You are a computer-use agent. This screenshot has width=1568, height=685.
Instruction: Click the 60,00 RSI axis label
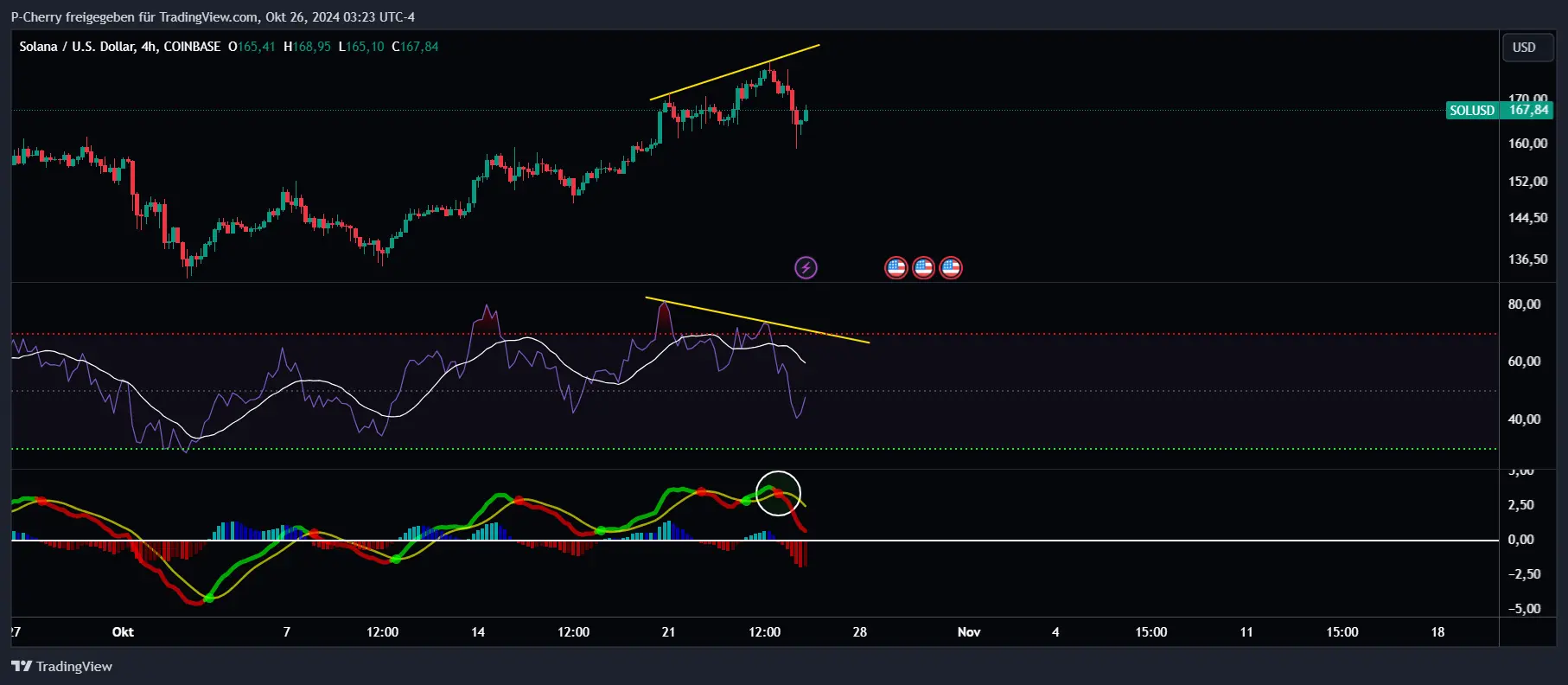1524,362
